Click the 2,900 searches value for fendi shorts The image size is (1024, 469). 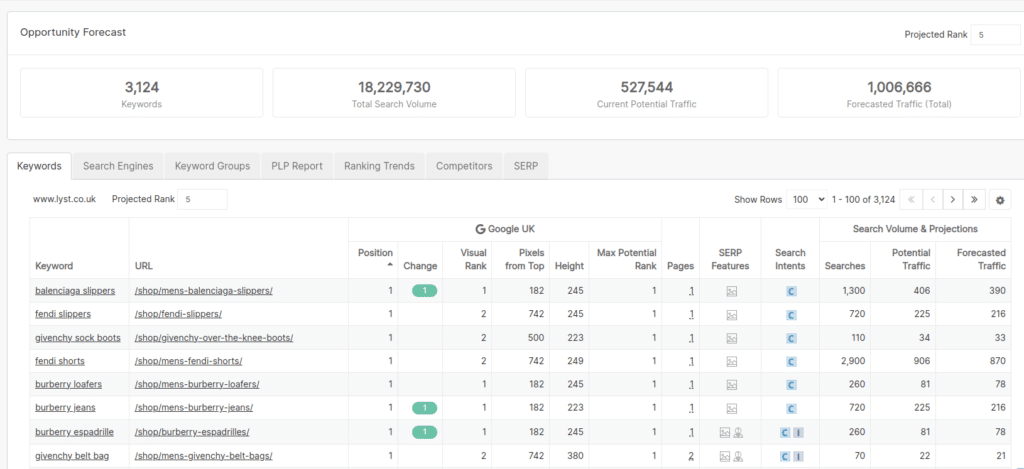click(x=853, y=361)
